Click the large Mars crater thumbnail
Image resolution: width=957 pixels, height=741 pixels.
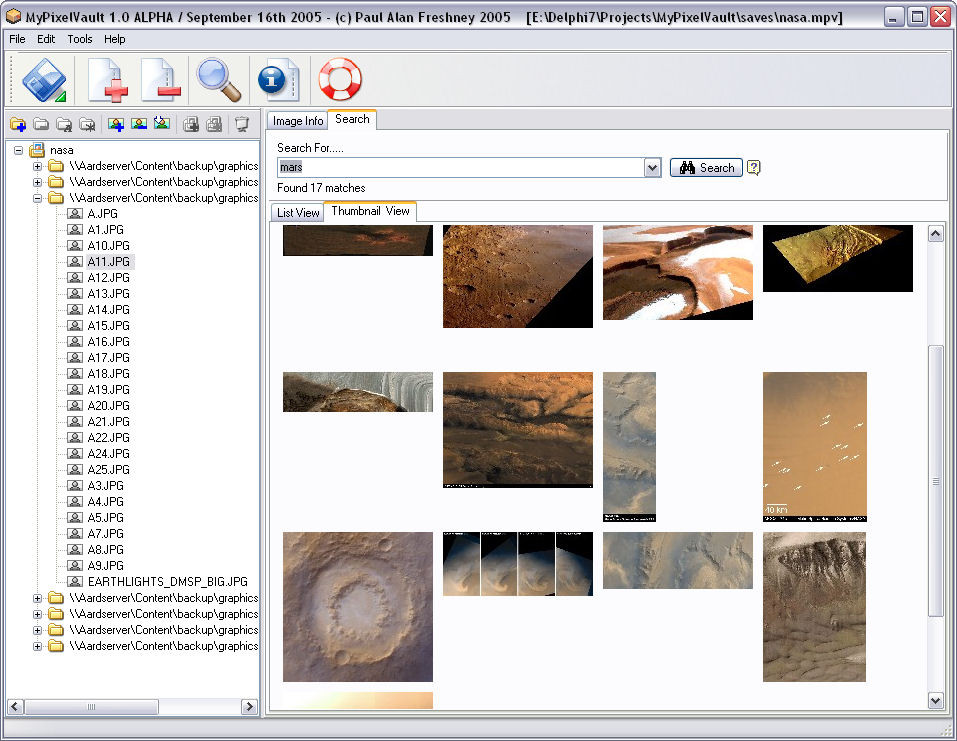pos(357,606)
